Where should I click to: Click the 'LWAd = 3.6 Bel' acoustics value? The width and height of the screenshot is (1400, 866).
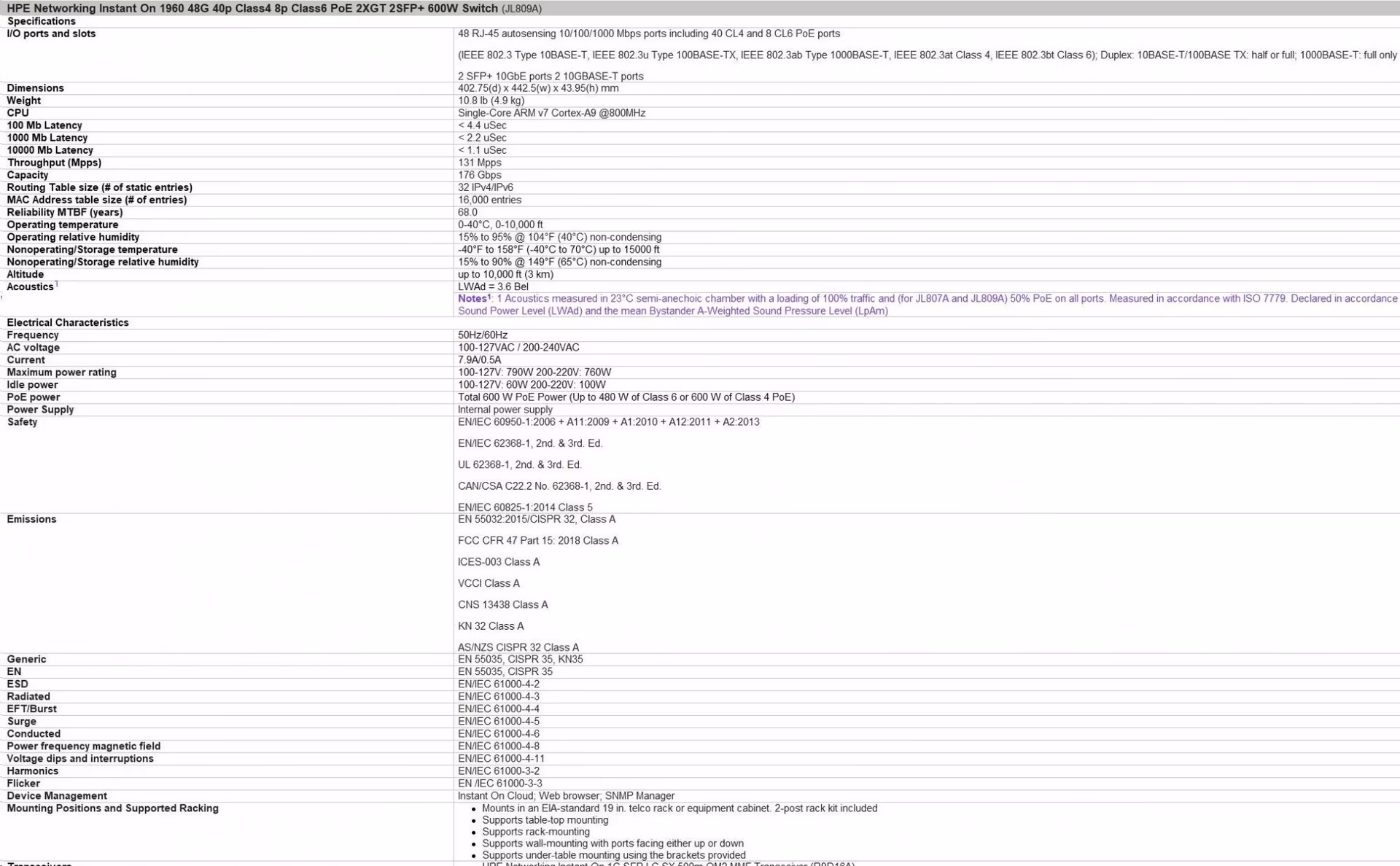(x=493, y=286)
